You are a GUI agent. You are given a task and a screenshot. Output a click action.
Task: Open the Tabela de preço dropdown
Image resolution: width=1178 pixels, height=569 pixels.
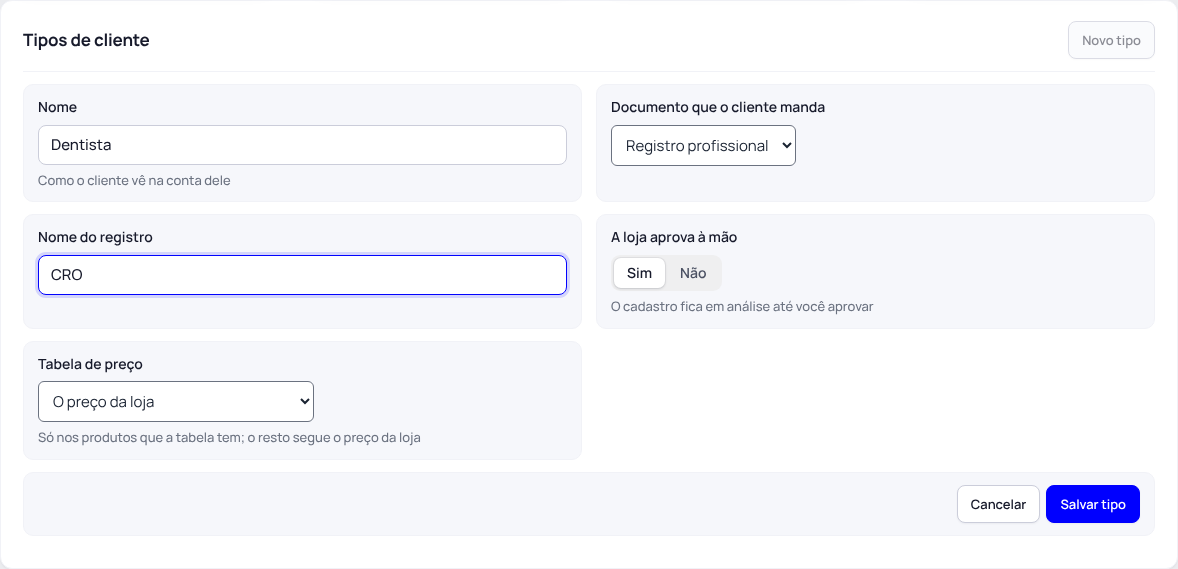176,401
